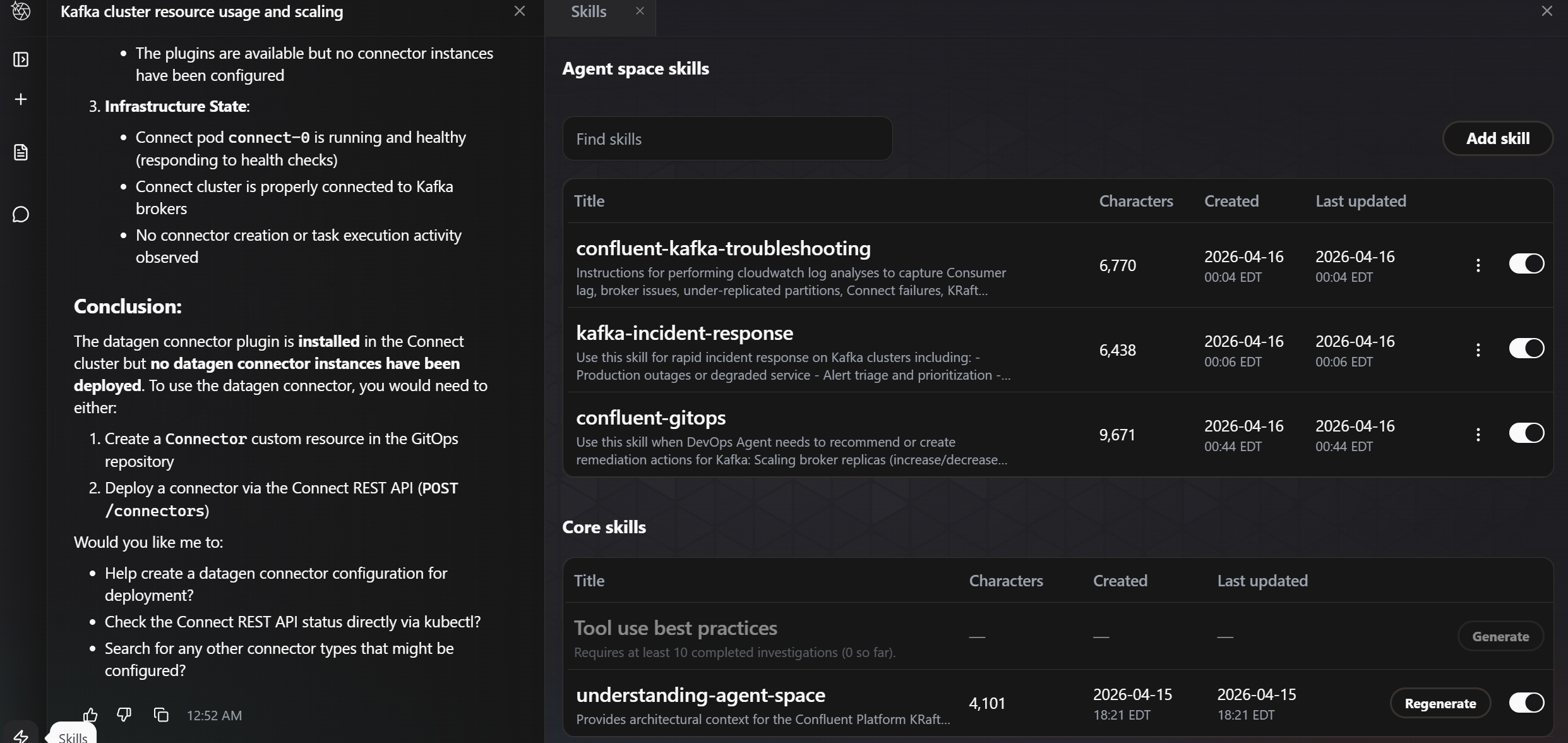The height and width of the screenshot is (743, 1568).
Task: Give thumbs up to the response
Action: point(90,715)
